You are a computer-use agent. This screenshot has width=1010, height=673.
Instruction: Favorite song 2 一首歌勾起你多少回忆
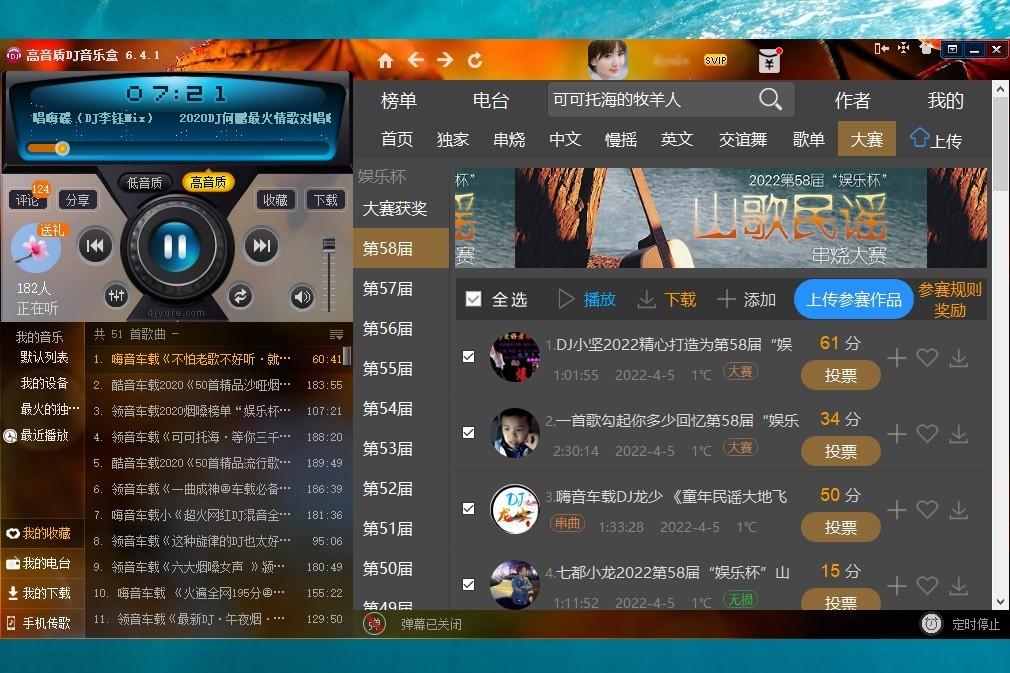click(x=927, y=433)
